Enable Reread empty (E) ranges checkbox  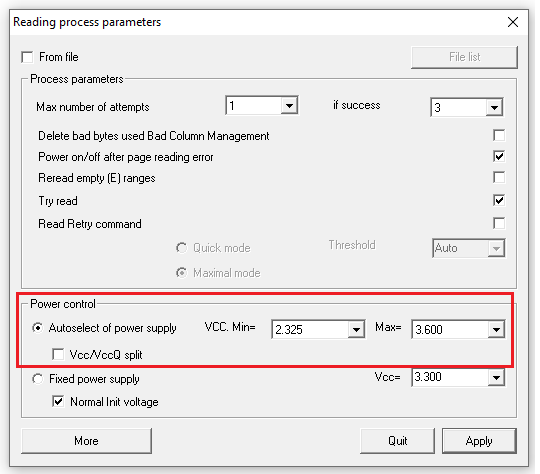point(499,178)
